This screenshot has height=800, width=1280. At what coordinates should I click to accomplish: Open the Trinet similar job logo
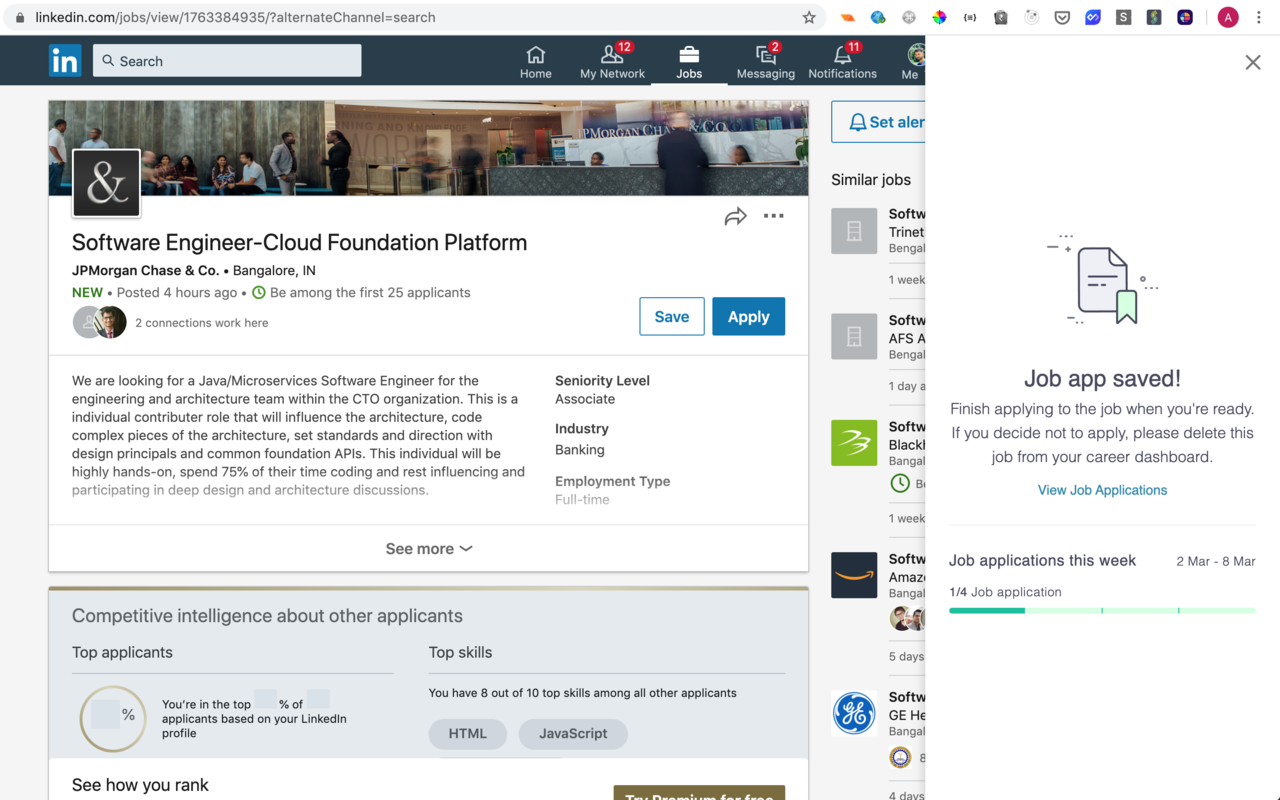[854, 231]
